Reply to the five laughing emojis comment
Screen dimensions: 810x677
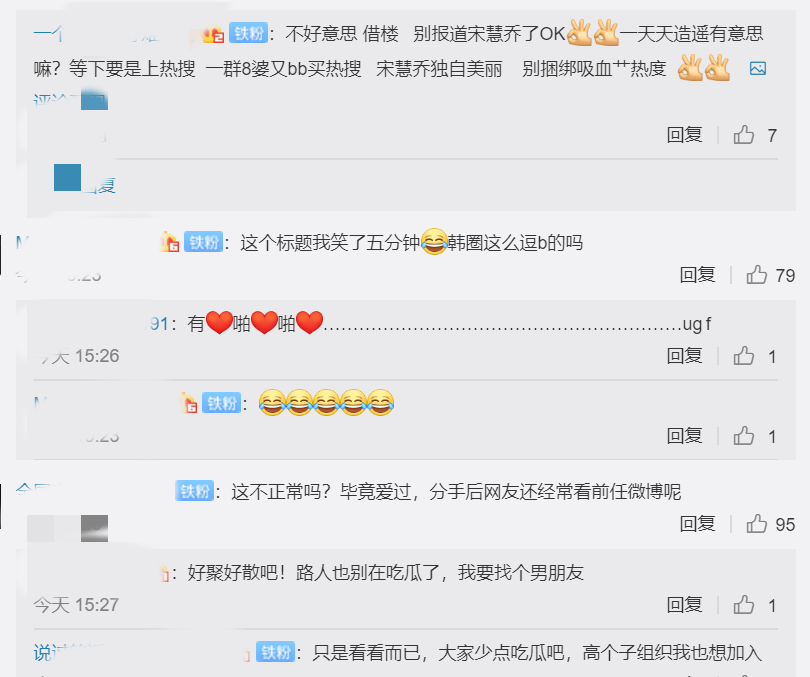[684, 436]
